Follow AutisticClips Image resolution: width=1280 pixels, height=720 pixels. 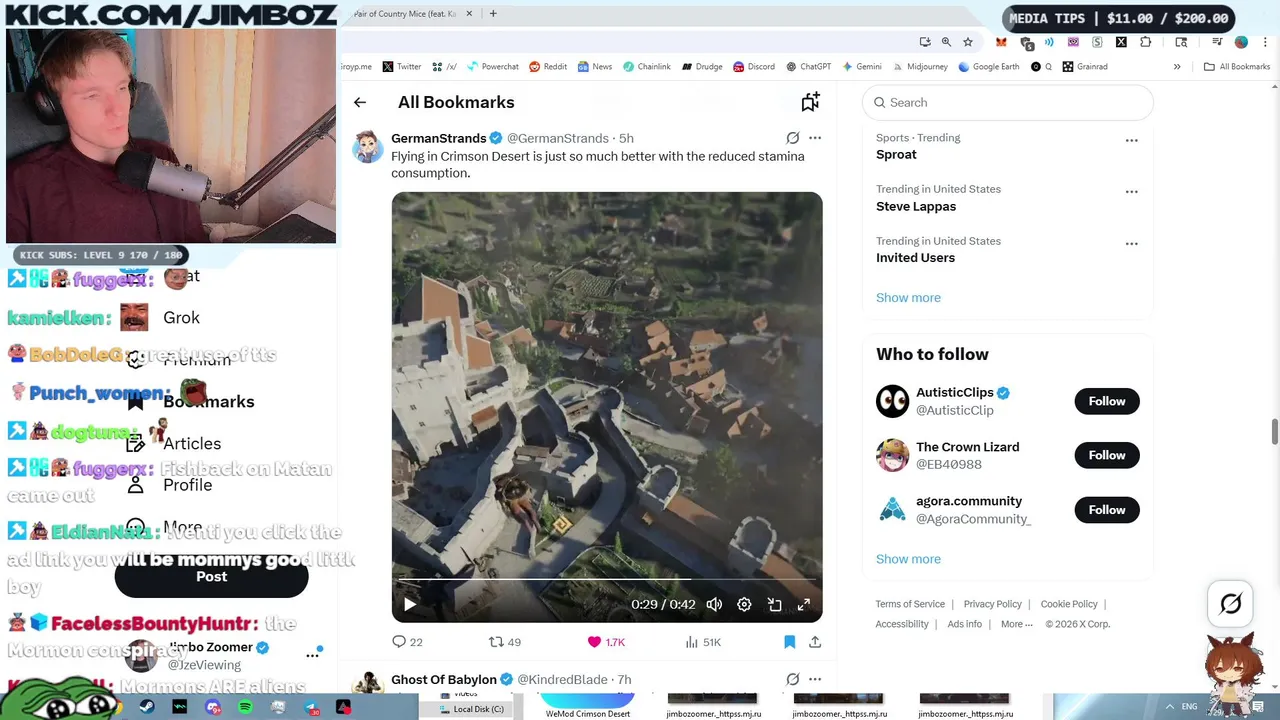coord(1106,401)
